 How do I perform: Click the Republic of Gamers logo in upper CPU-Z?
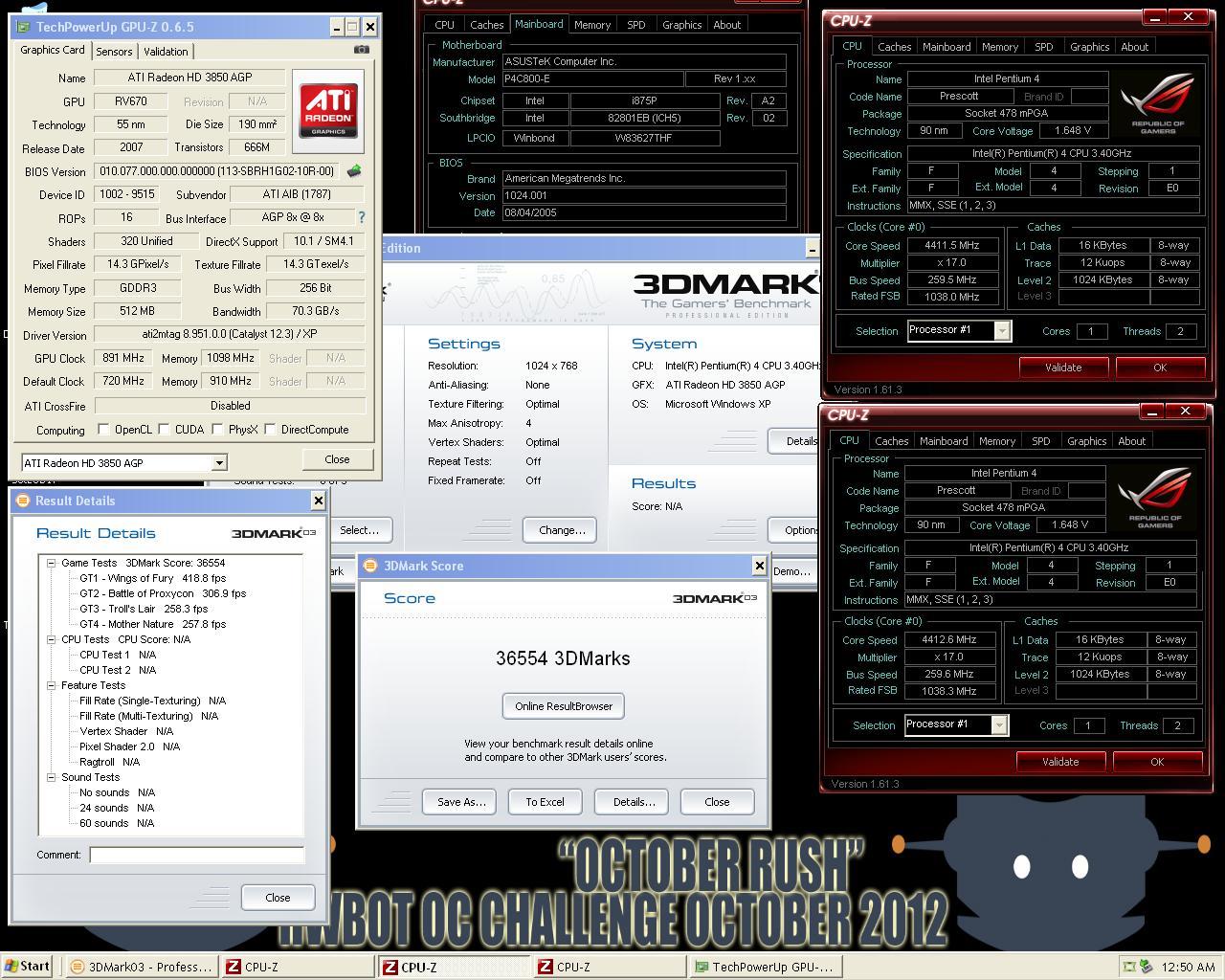[1158, 103]
